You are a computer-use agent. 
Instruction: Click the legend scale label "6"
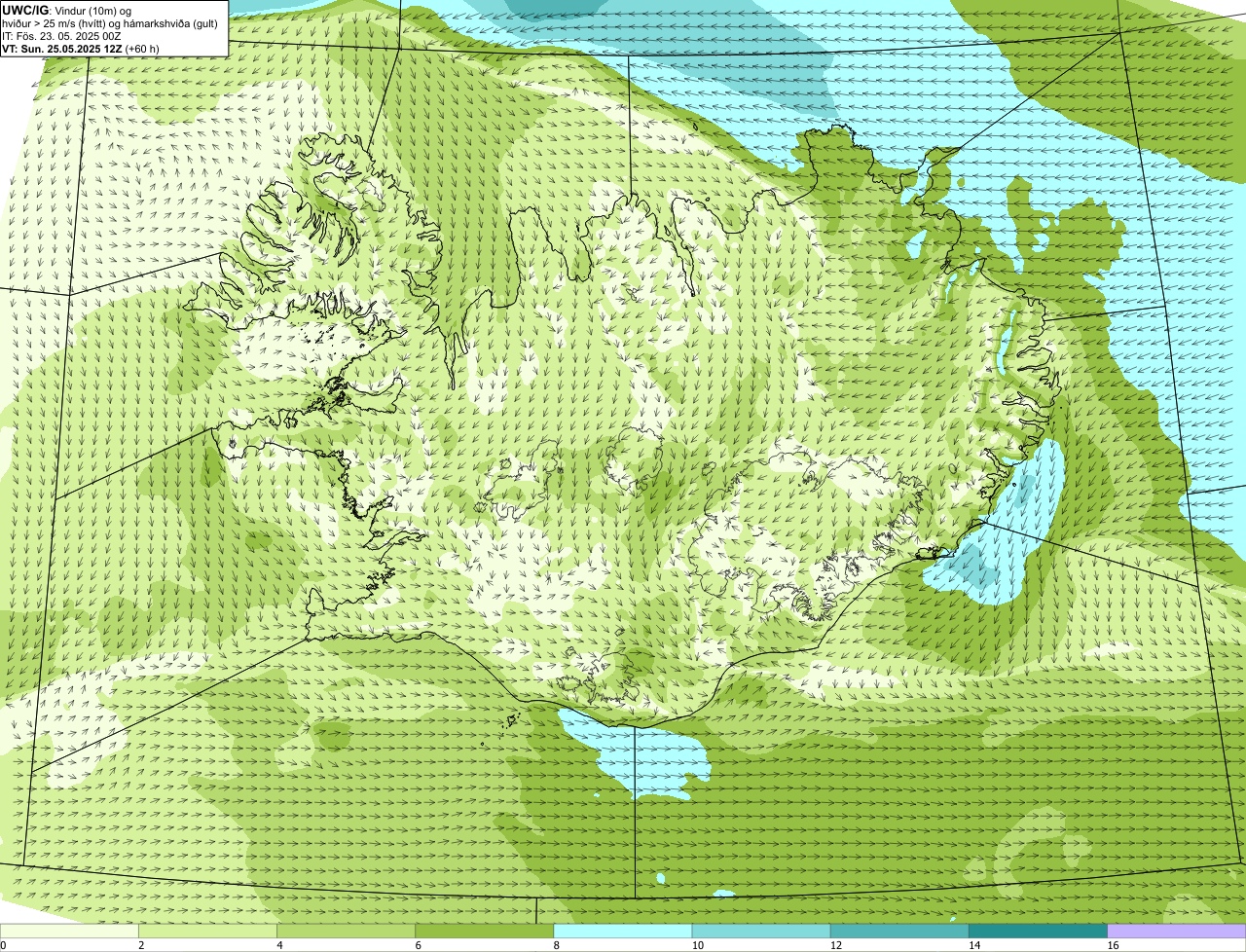tap(418, 945)
